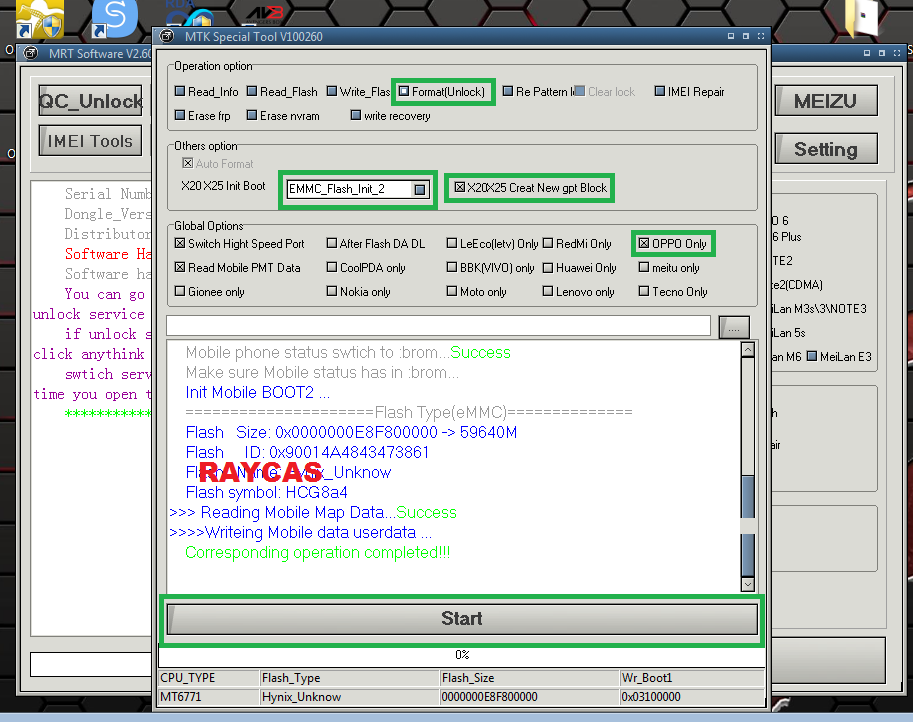
Task: Tick the Lenovo only checkbox
Action: (548, 291)
